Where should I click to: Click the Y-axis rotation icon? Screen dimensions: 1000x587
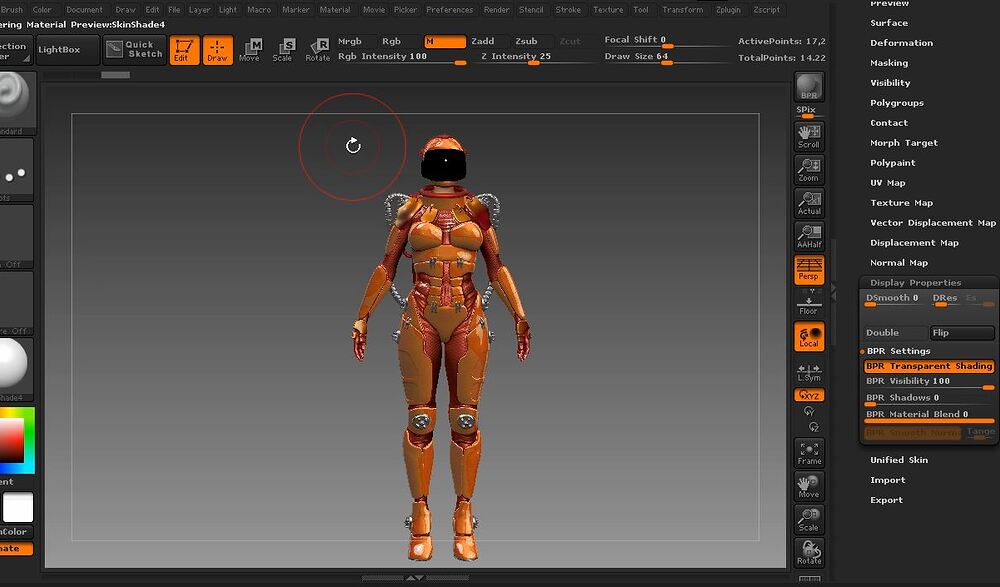pyautogui.click(x=809, y=412)
